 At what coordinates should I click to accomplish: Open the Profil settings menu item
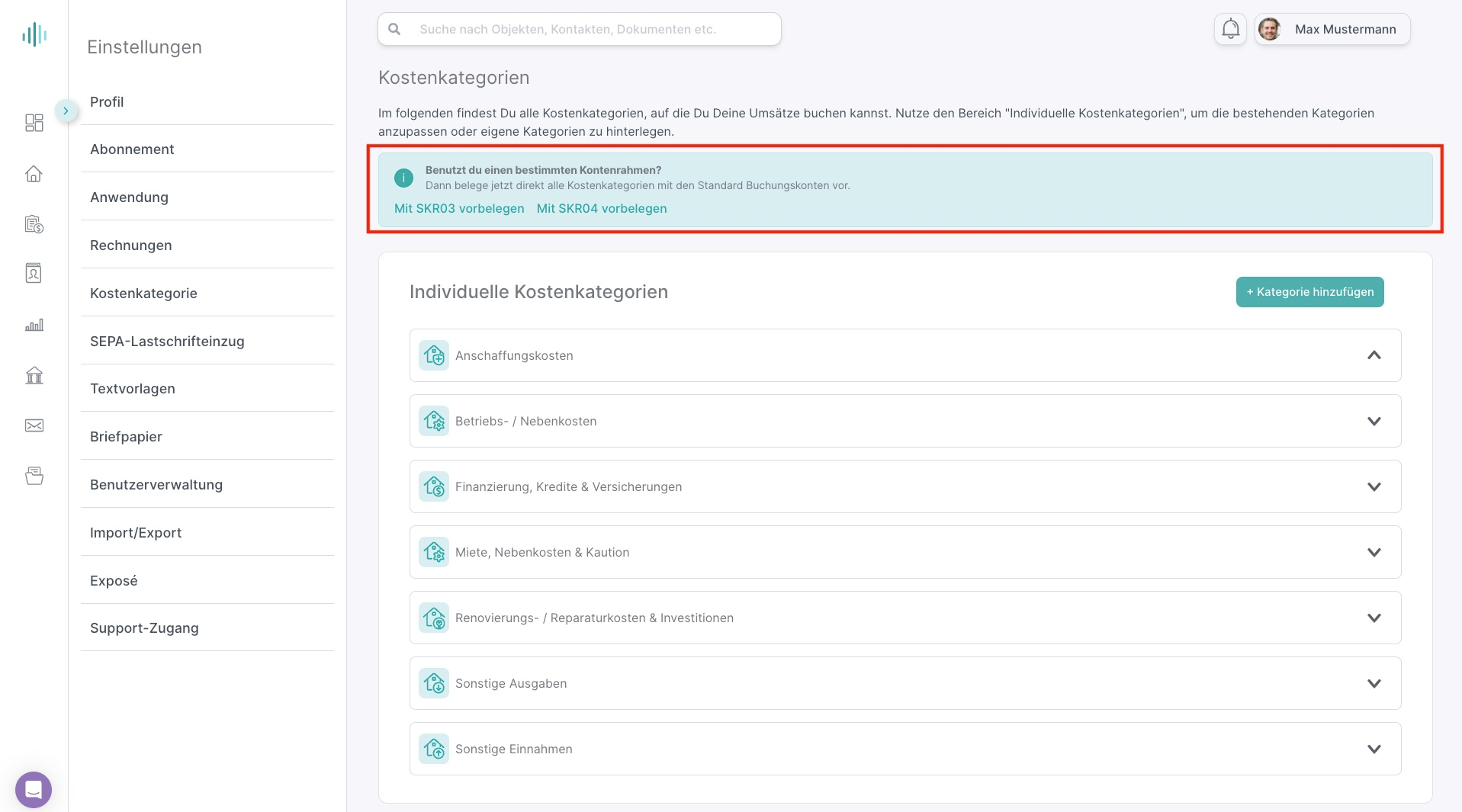[x=207, y=102]
